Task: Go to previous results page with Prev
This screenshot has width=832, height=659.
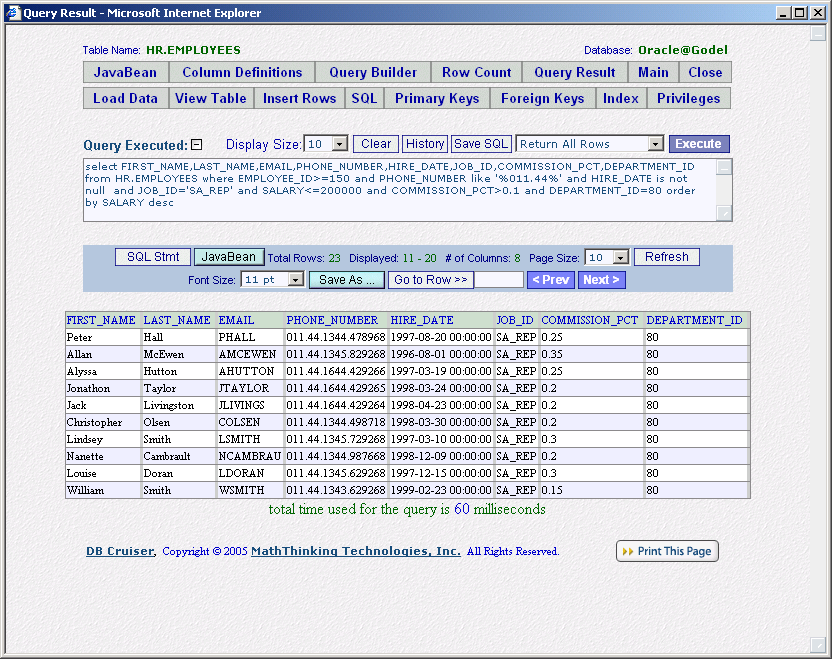Action: 551,280
